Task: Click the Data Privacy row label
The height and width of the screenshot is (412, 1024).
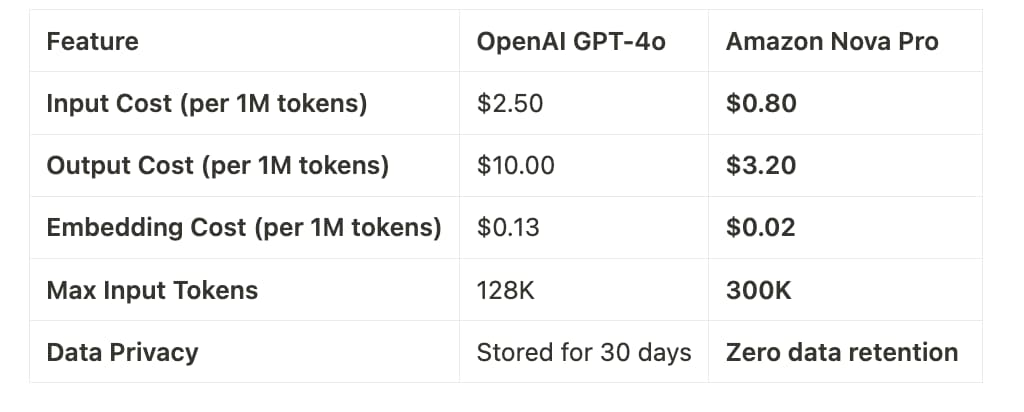Action: click(122, 353)
